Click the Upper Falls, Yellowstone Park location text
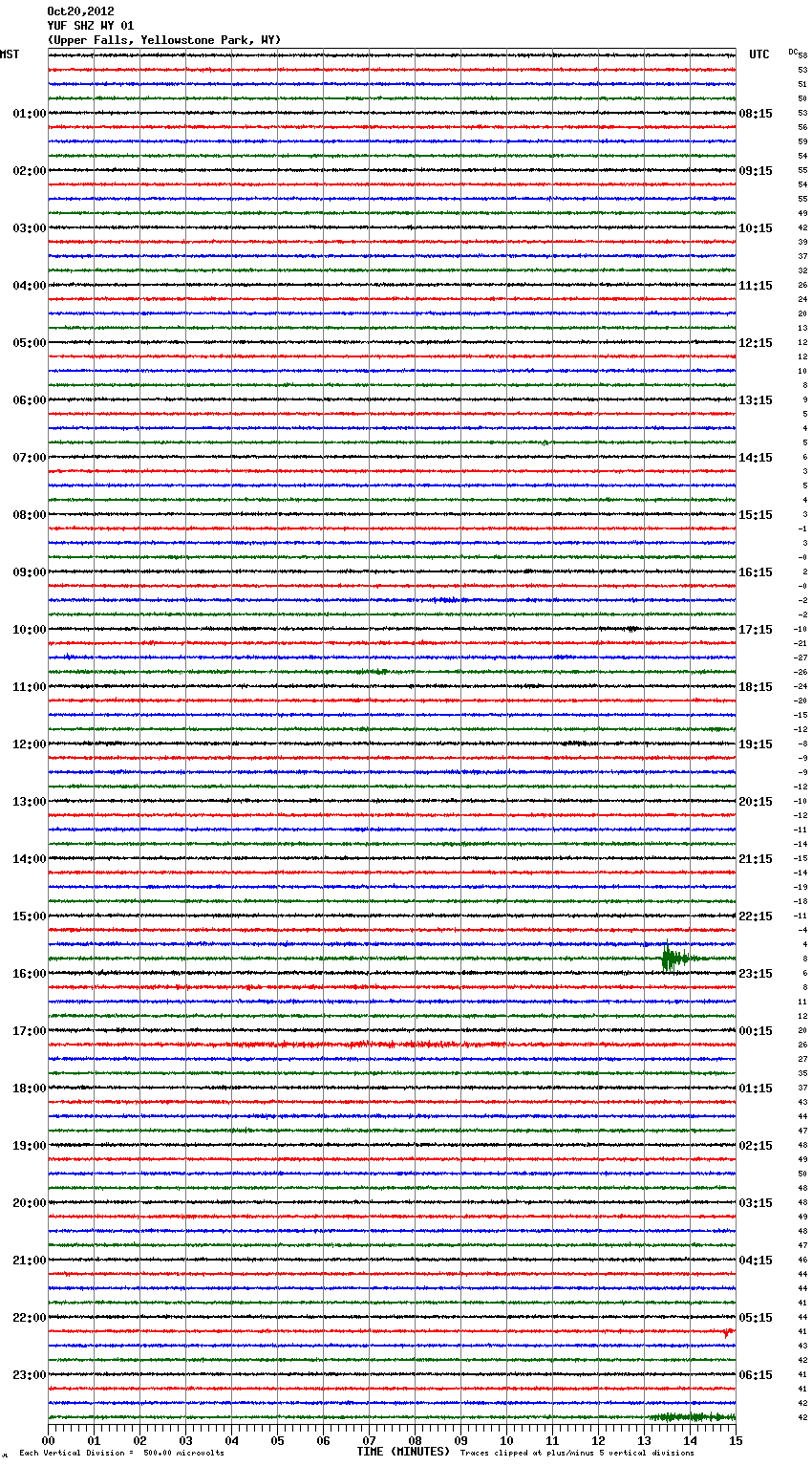Viewport: 812px width, 1466px height. [163, 40]
